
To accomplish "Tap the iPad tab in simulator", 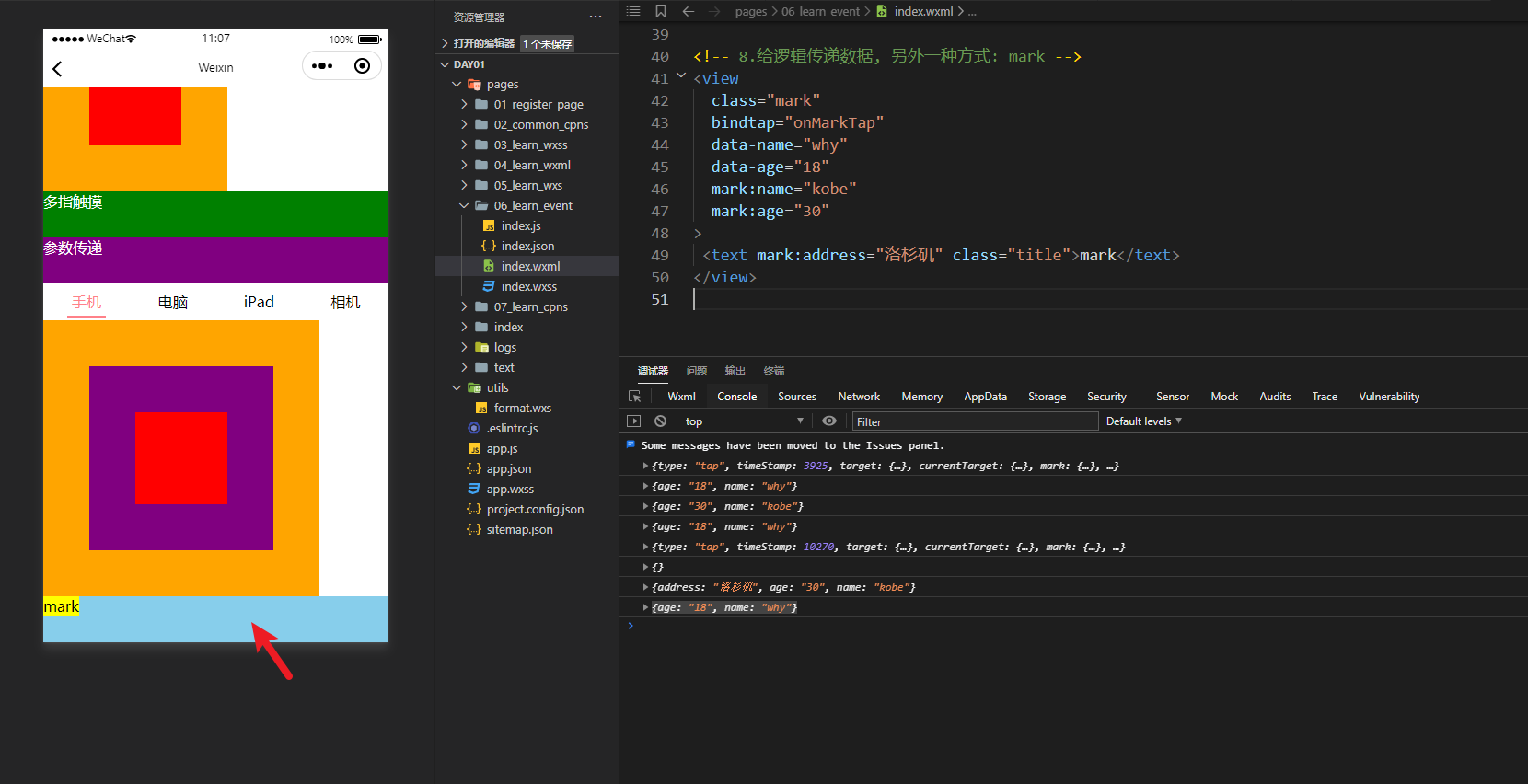I will 259,302.
